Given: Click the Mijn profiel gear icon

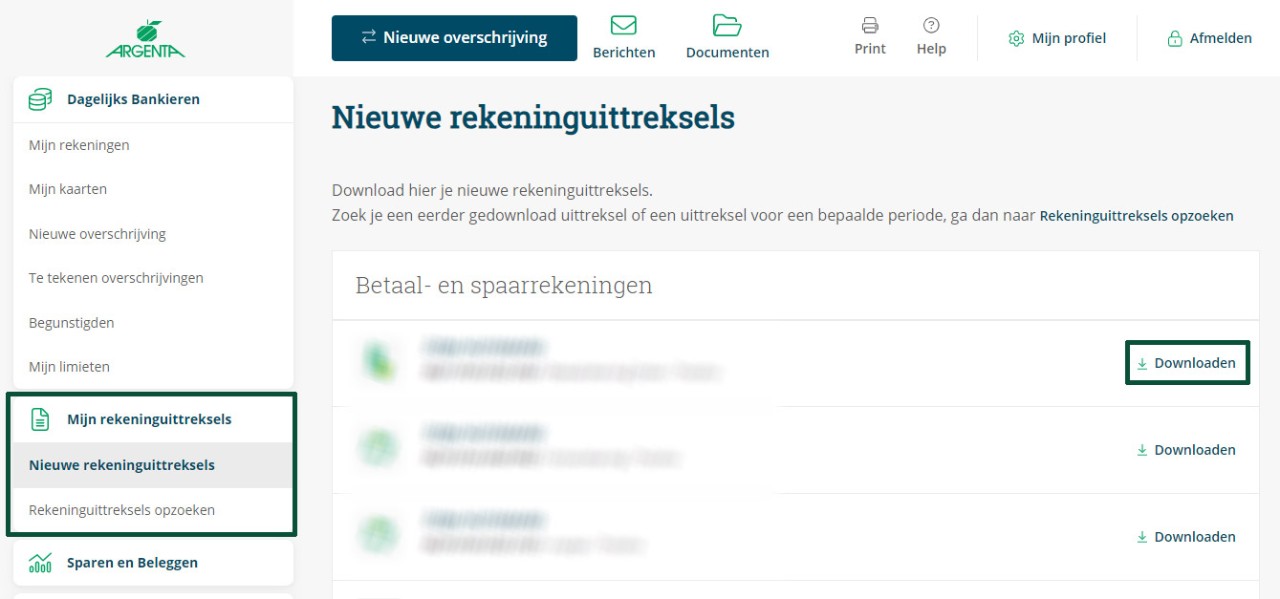Looking at the screenshot, I should [x=1017, y=39].
